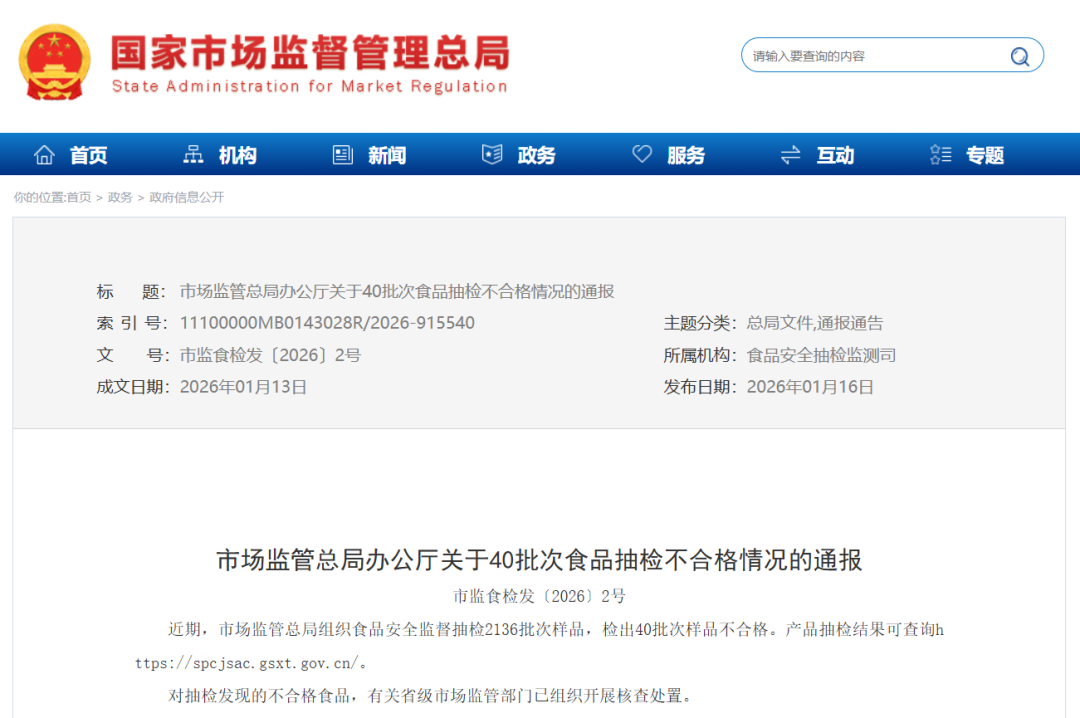The height and width of the screenshot is (718, 1080).
Task: Go to the 专题 navigation section
Action: tap(985, 156)
